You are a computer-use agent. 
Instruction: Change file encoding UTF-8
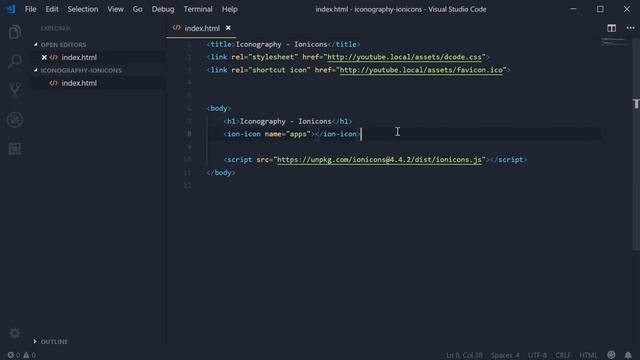coord(537,355)
